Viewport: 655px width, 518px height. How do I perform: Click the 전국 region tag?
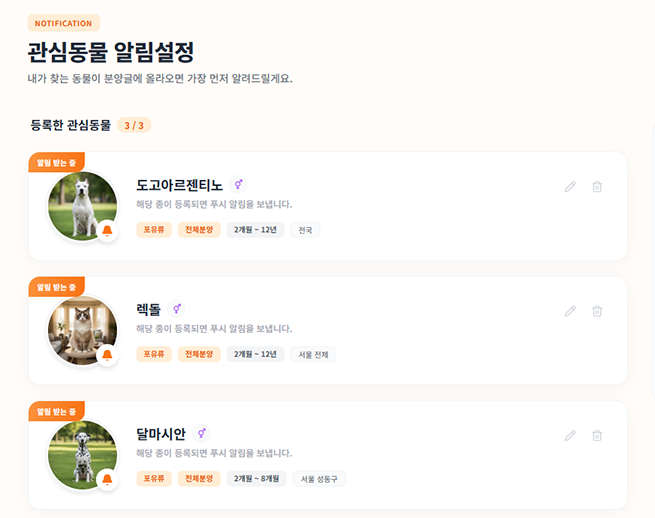[305, 230]
